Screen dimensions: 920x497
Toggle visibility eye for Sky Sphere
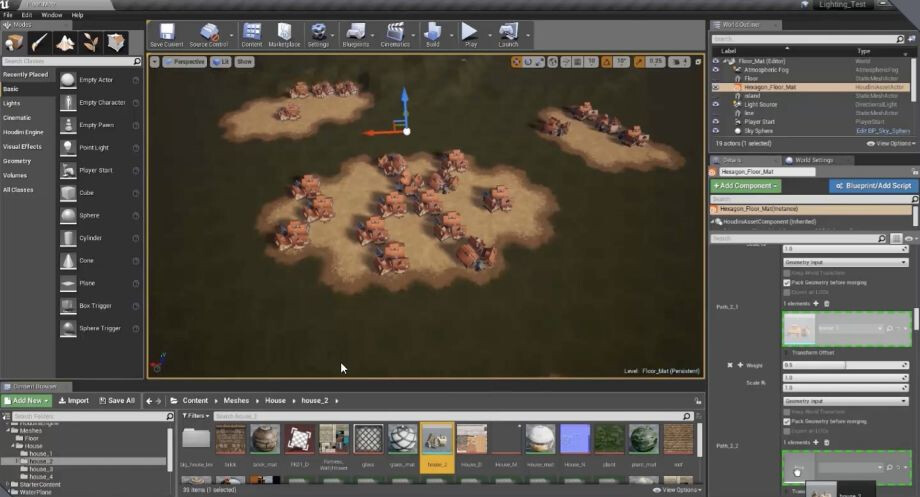715,130
